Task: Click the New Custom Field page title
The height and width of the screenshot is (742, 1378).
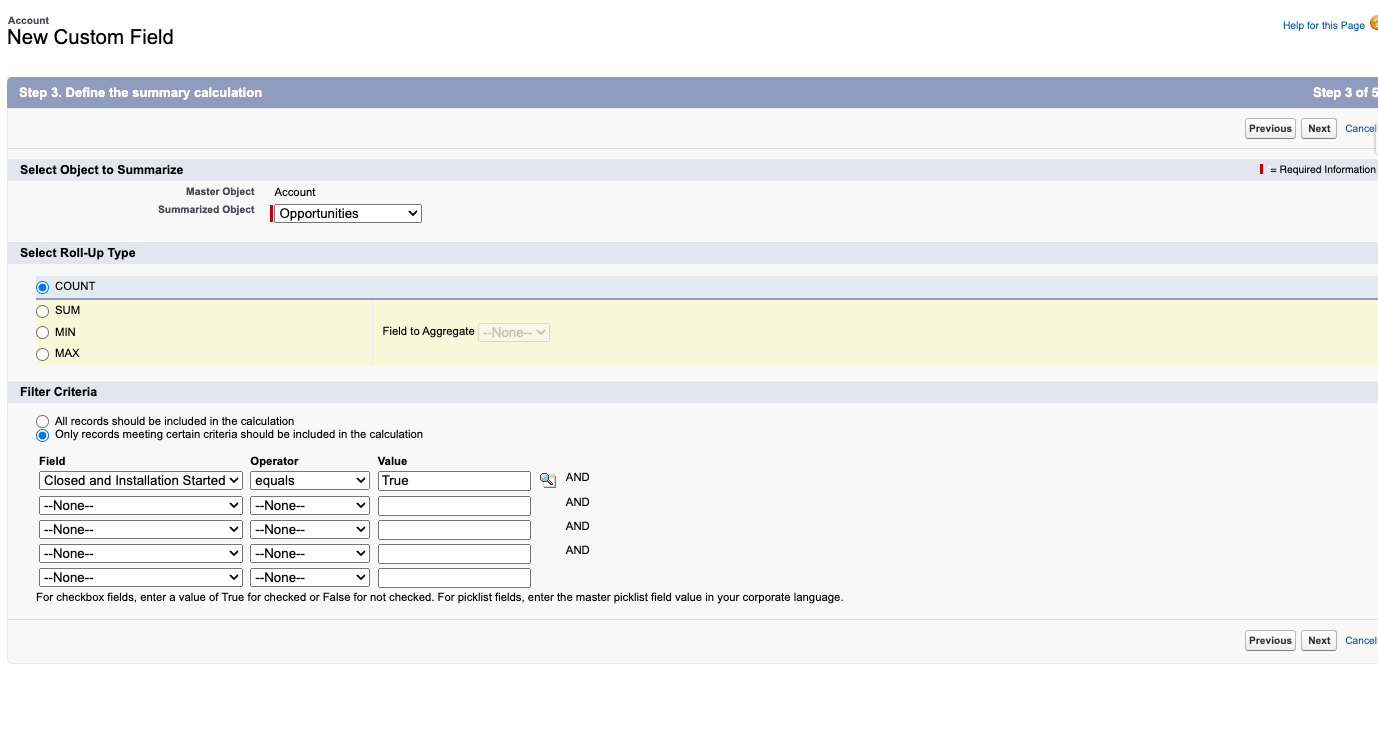Action: coord(90,37)
